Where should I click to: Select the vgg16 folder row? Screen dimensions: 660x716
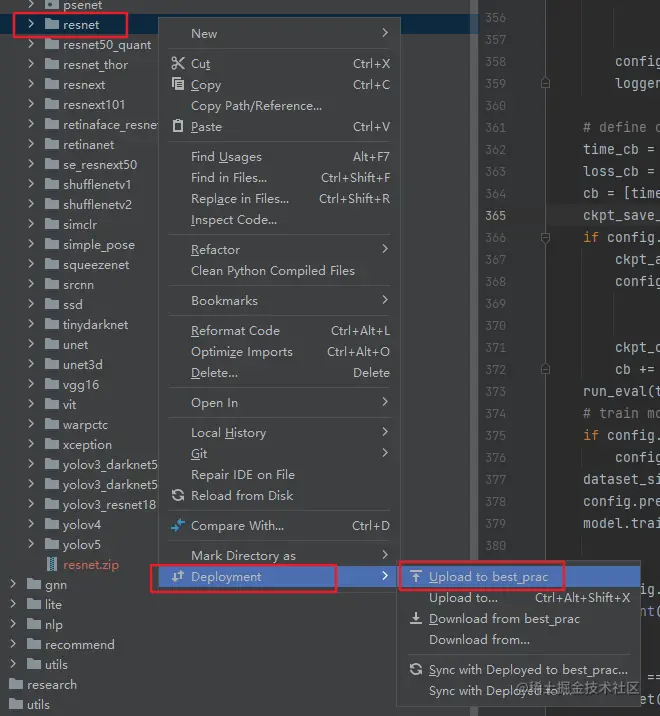pyautogui.click(x=79, y=384)
